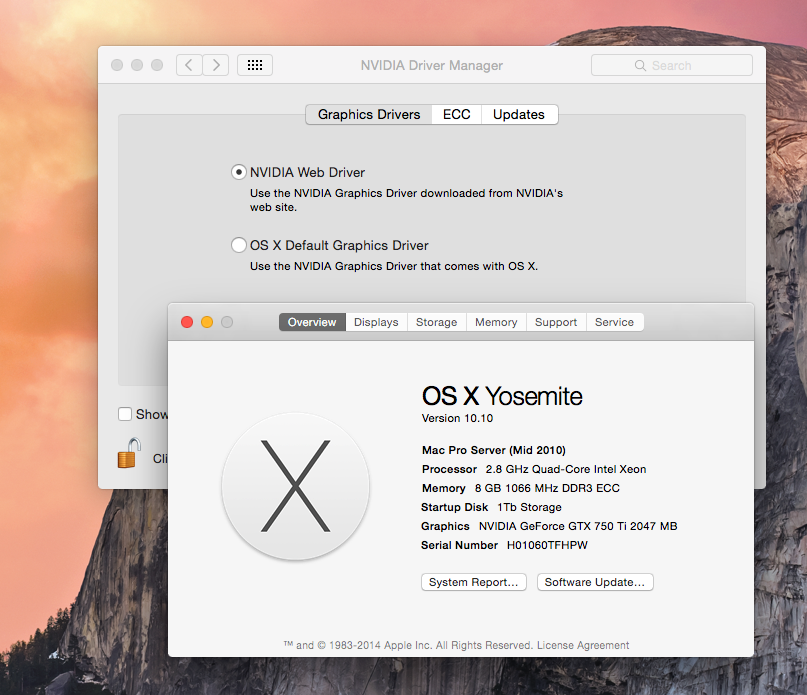
Task: Switch to Graphics Drivers tab
Action: 369,114
